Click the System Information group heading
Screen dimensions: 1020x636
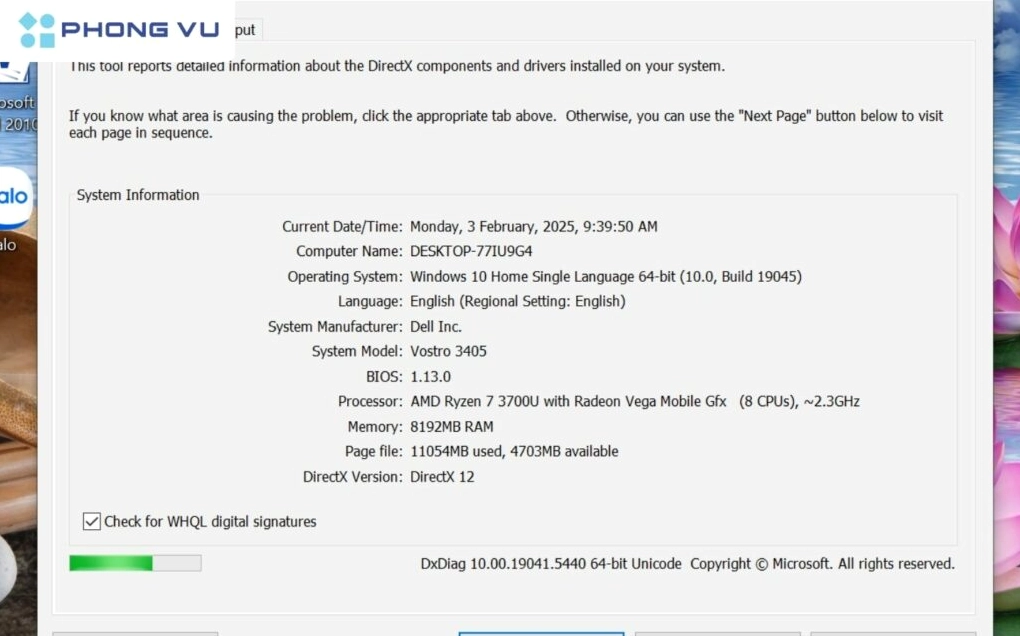[x=138, y=195]
